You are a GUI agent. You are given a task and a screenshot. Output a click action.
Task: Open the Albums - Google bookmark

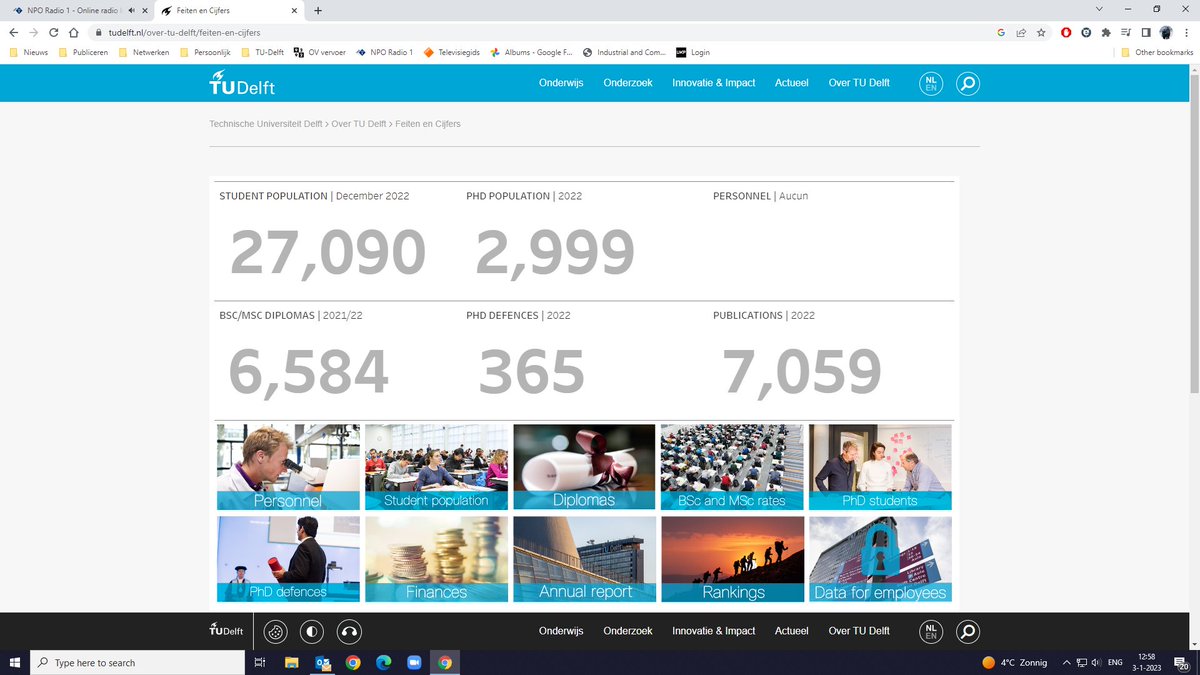tap(531, 52)
